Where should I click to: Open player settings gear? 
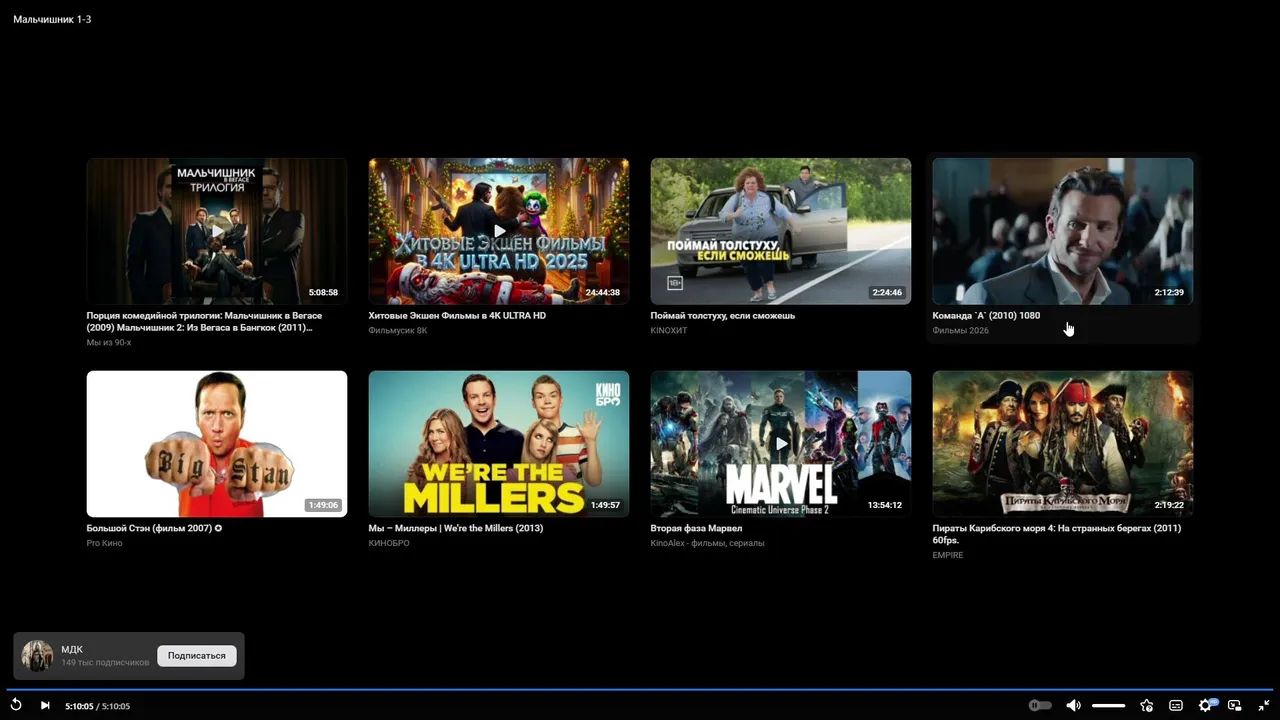pyautogui.click(x=1206, y=705)
